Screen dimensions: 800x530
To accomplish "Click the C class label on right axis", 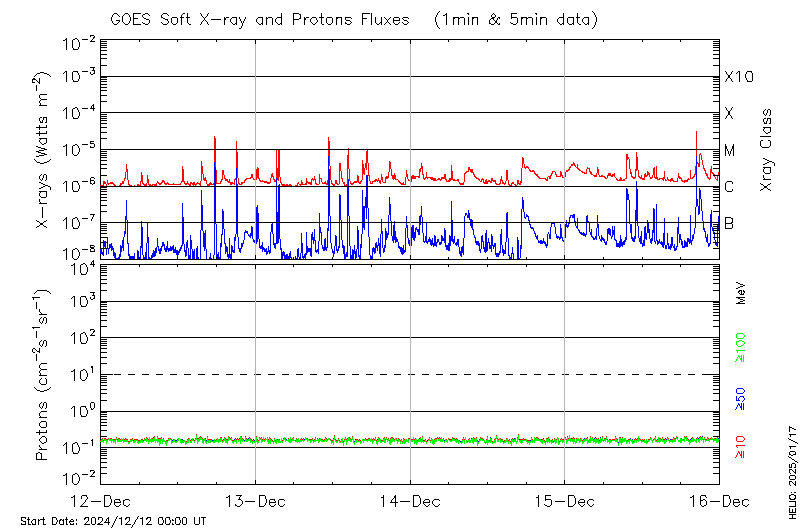I will tap(730, 187).
